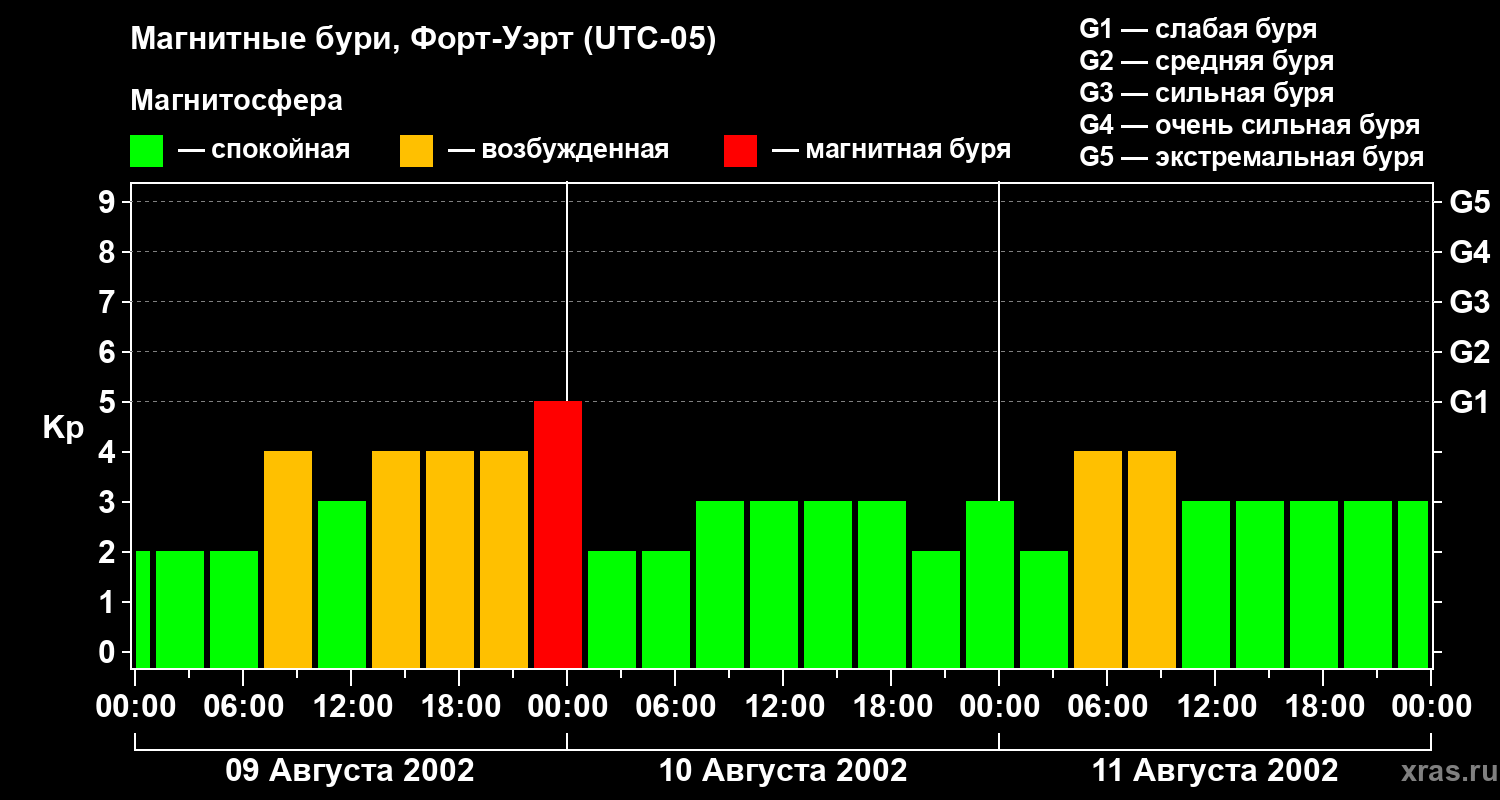The image size is (1500, 800).
Task: Click the title 'Магнитные бури, Форт-Уэрт (UTC-05)'
Action: (423, 40)
